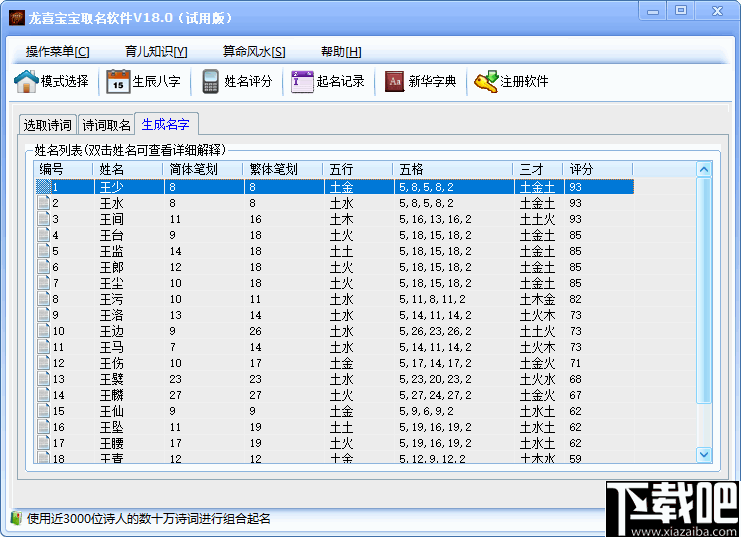Click document icon of row 8 王污
The image size is (741, 537).
coord(43,299)
